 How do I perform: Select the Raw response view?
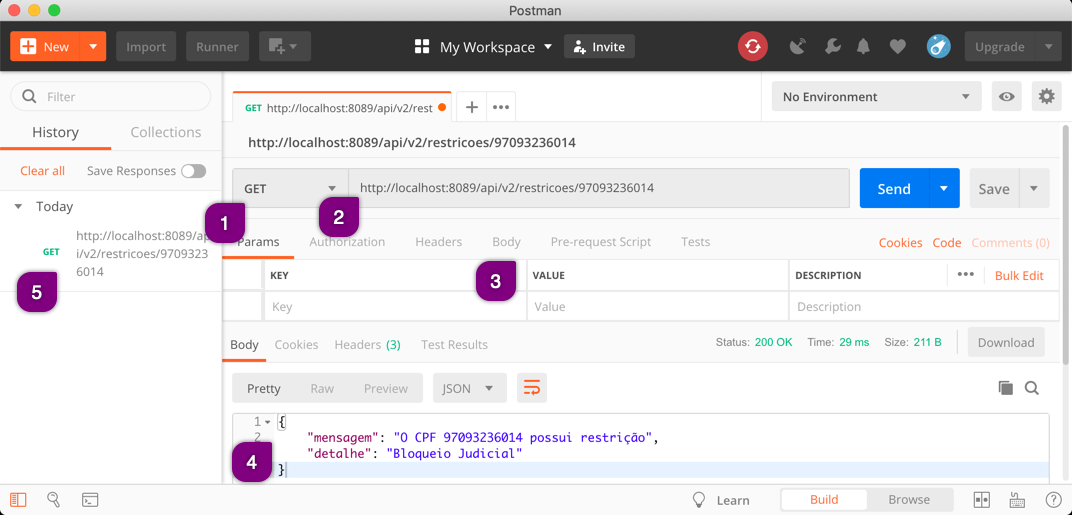(x=322, y=388)
